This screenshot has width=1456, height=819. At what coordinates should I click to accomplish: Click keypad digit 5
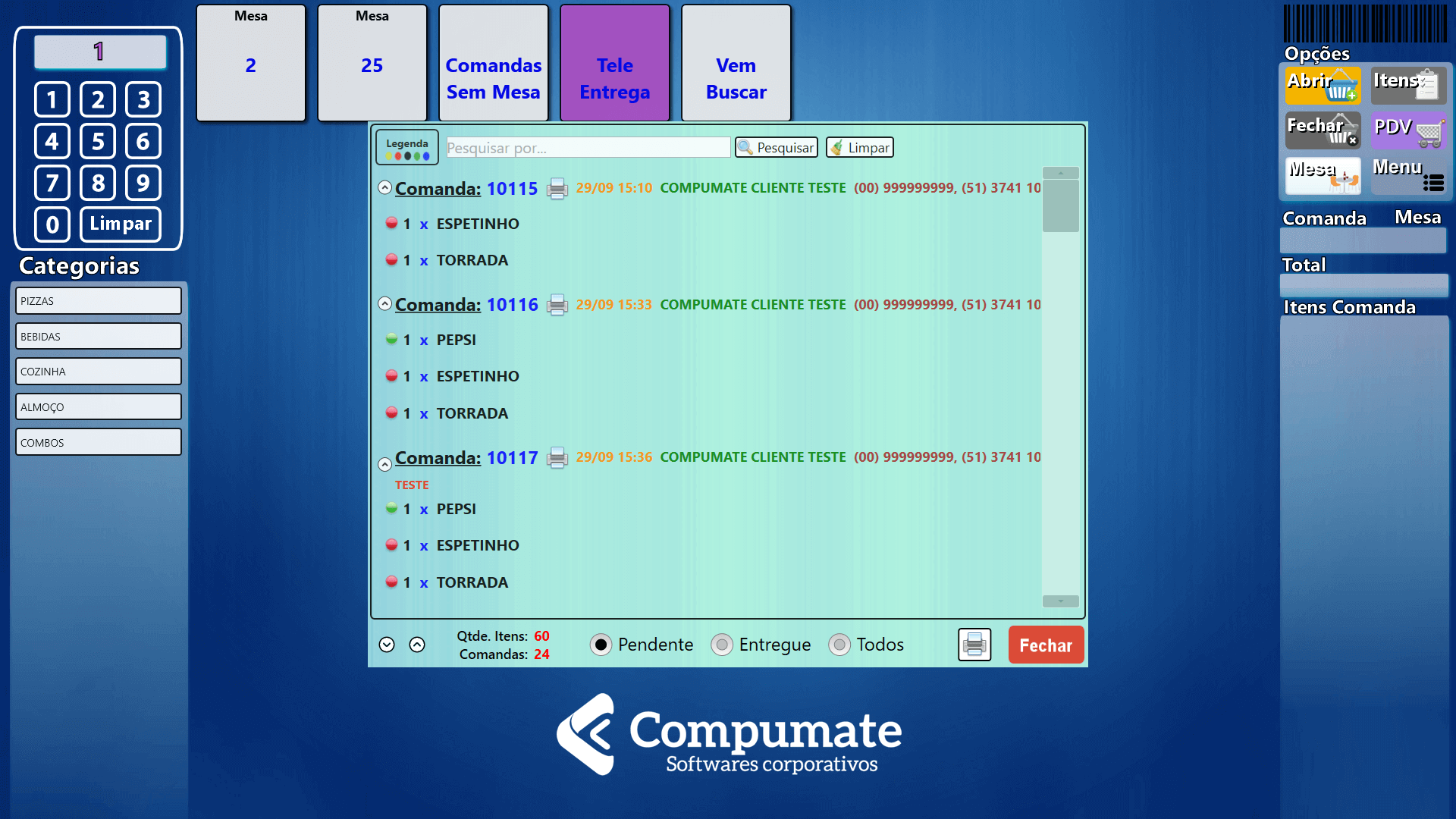pos(98,141)
